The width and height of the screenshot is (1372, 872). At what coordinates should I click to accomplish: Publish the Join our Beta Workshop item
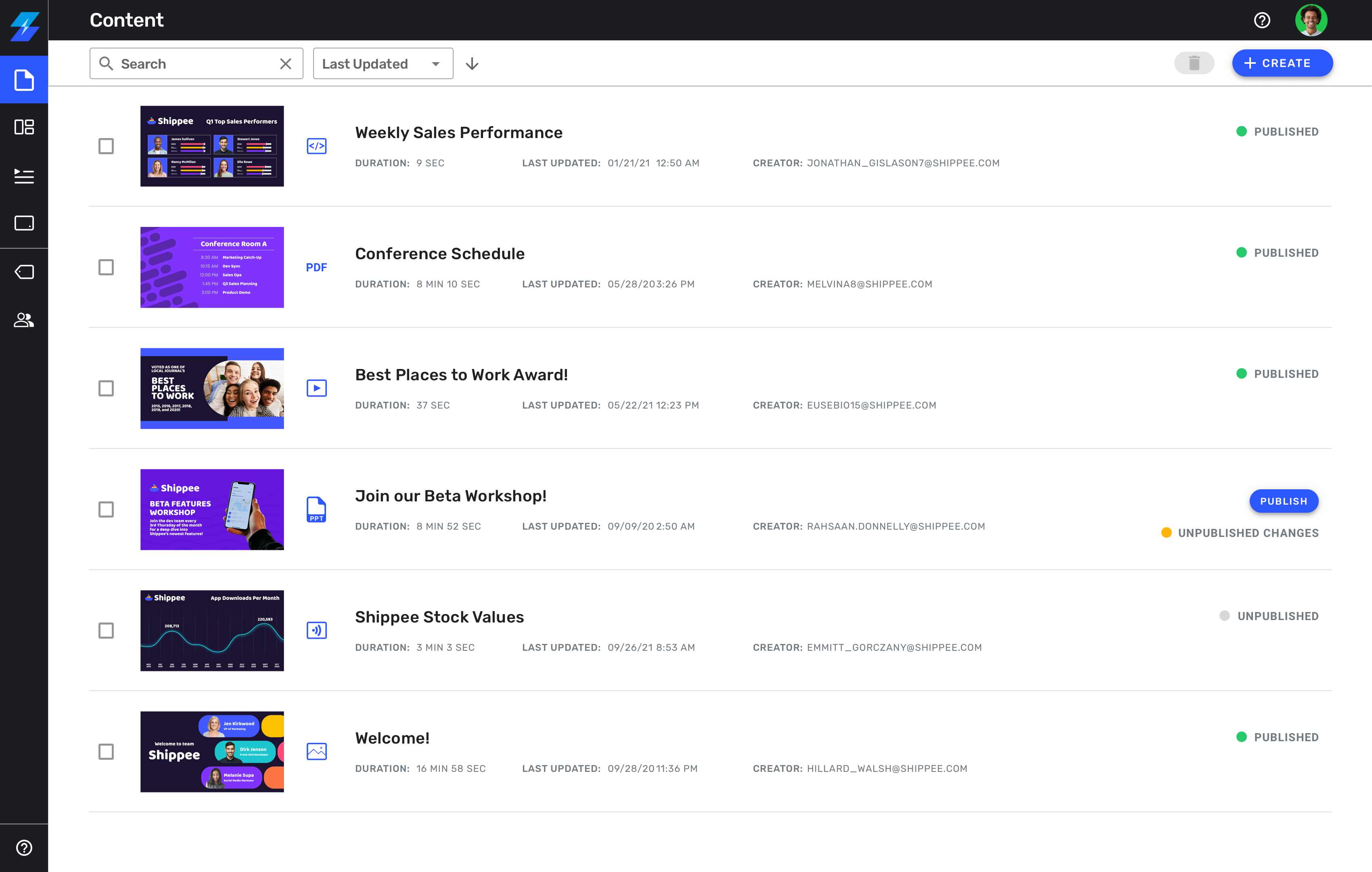click(1283, 501)
